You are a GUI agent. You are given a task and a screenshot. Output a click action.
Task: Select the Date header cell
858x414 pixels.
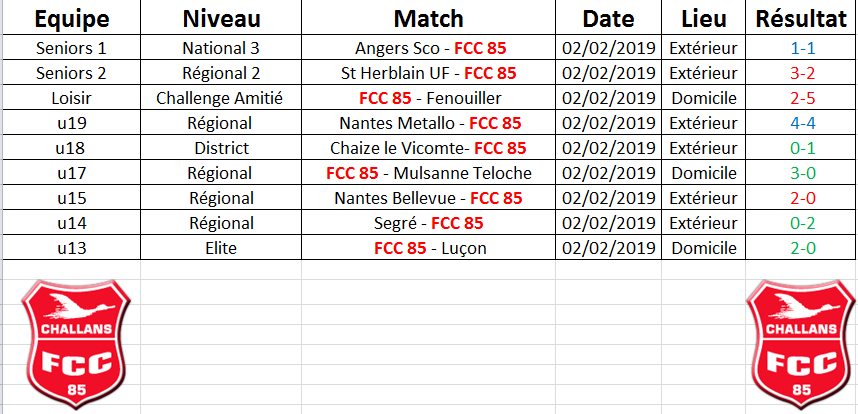point(608,19)
